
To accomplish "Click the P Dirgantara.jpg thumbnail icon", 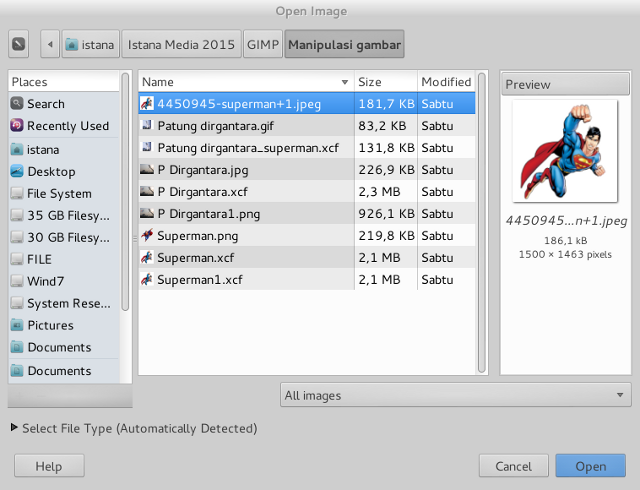I will coord(147,169).
